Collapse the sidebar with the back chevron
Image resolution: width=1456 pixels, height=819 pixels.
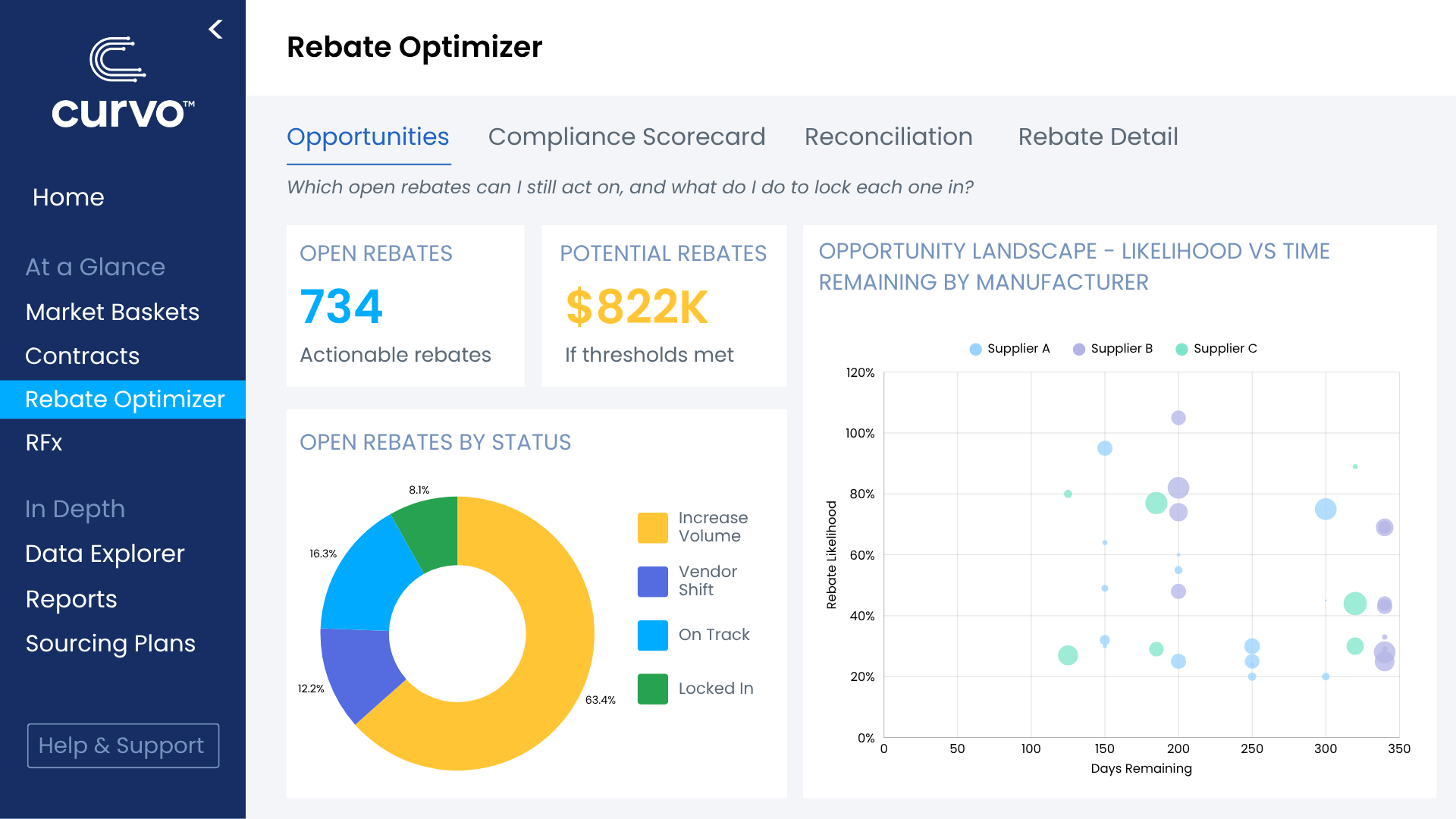[x=216, y=30]
